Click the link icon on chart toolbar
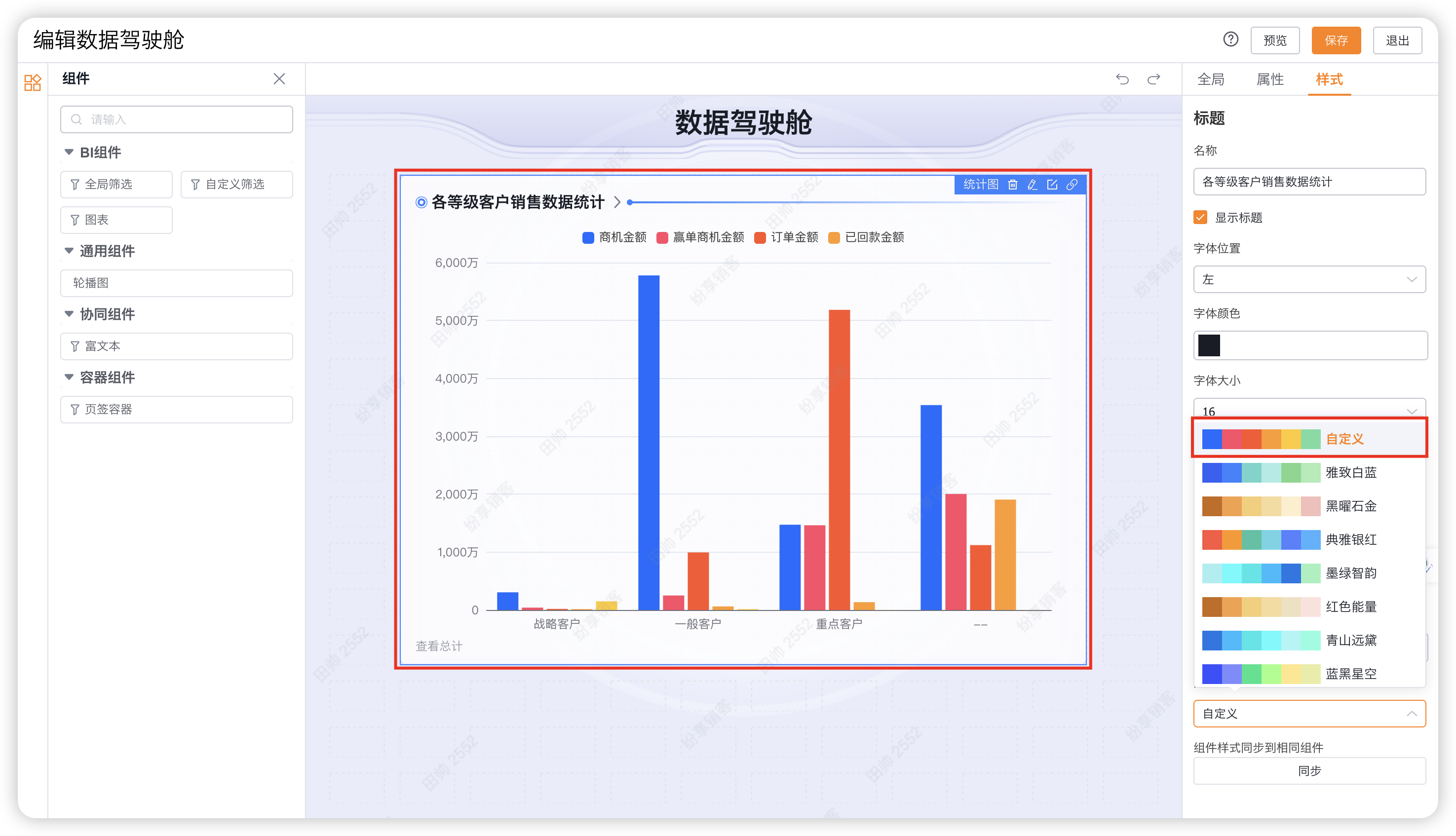 (1072, 184)
